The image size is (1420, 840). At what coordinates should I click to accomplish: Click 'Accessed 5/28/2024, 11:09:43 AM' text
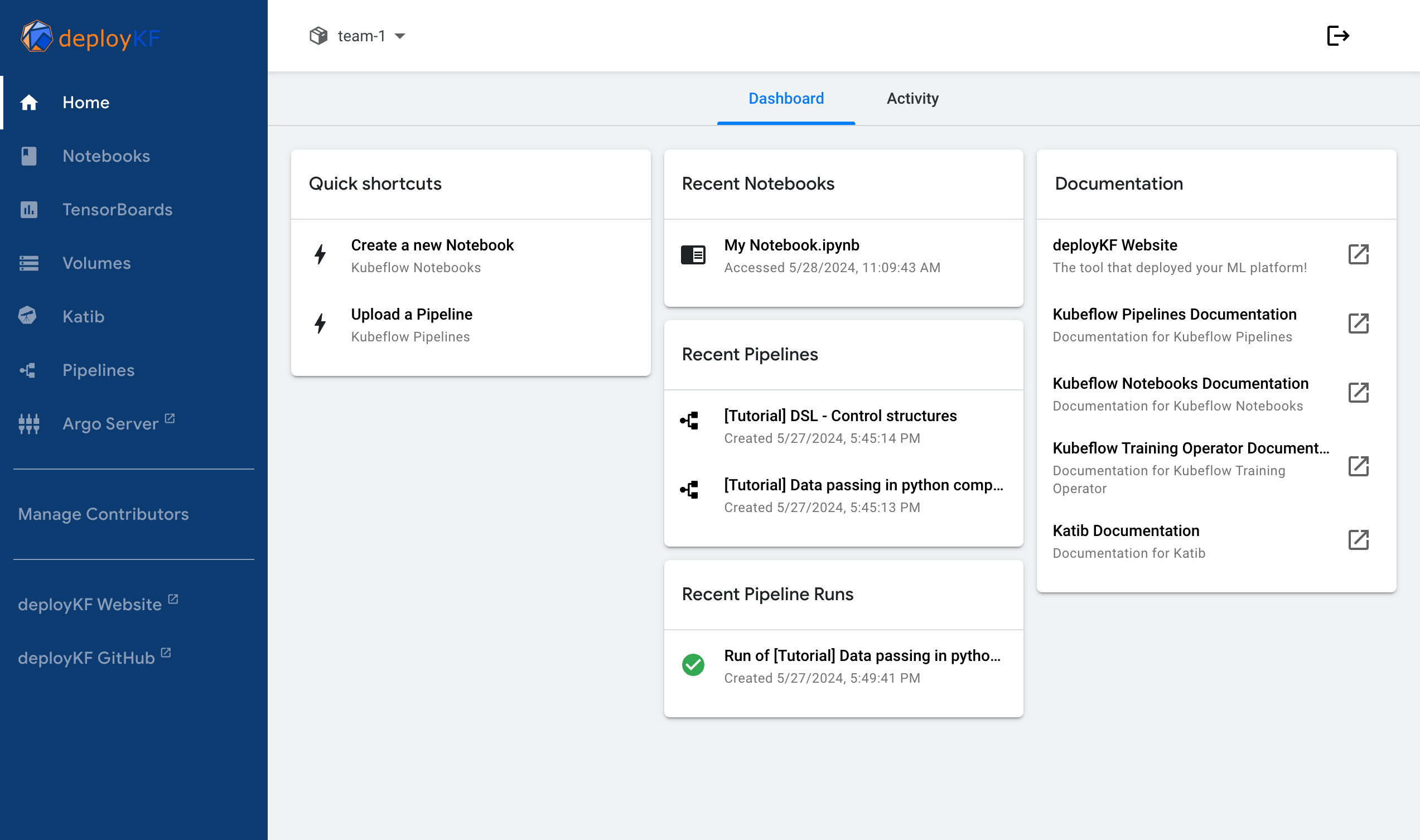[x=832, y=268]
